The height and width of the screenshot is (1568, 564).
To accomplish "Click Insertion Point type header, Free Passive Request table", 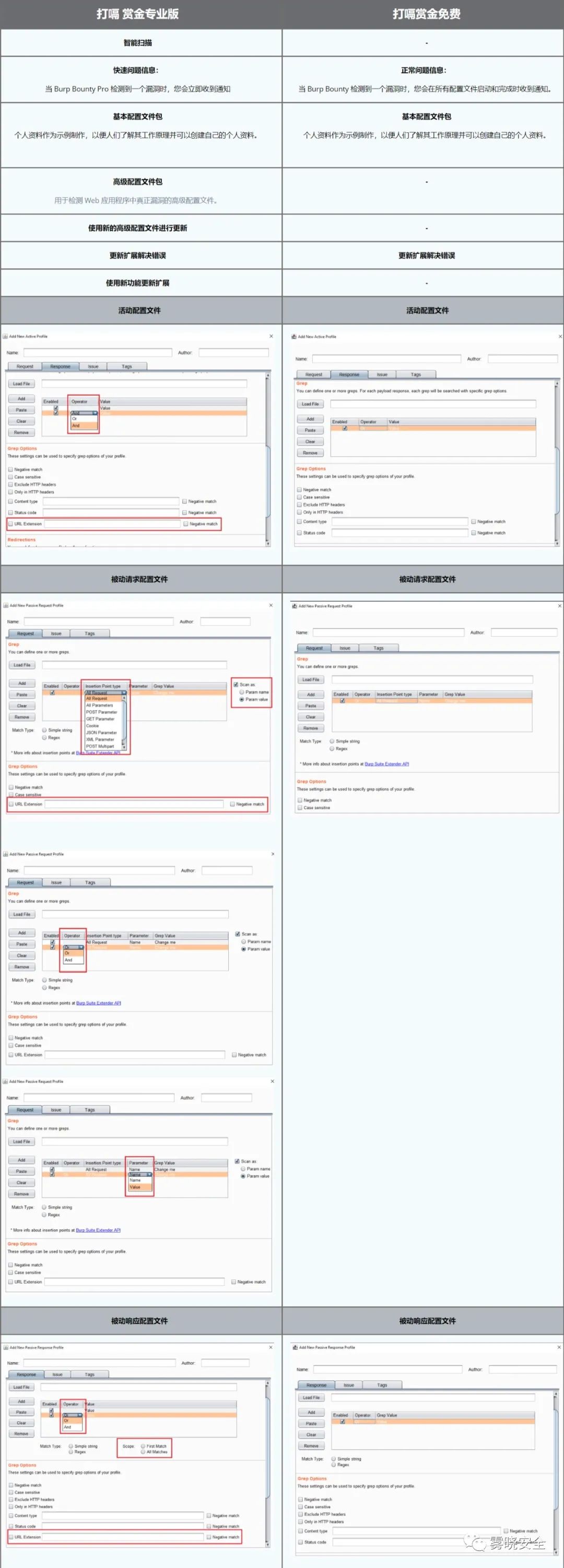I will click(394, 695).
